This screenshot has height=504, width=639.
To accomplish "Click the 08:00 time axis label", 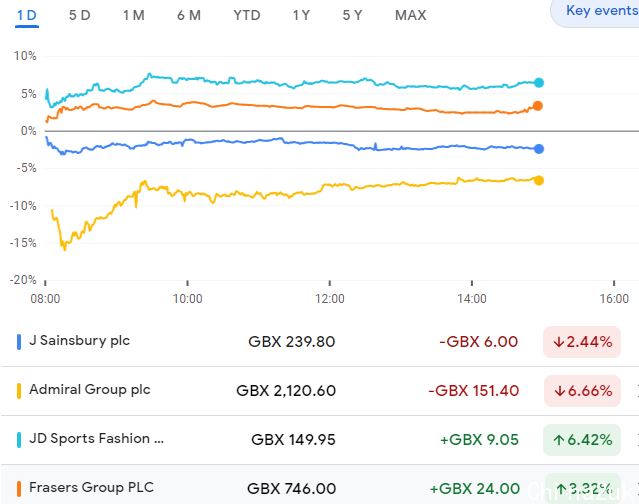I will coord(45,299).
